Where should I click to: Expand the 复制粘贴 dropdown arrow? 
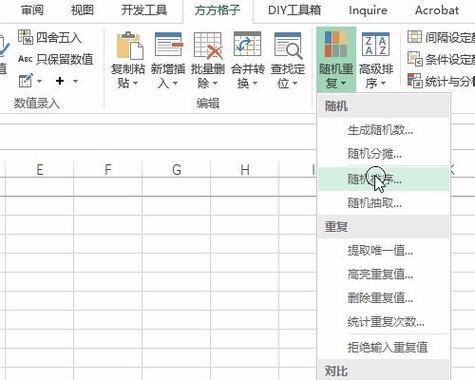pos(135,83)
